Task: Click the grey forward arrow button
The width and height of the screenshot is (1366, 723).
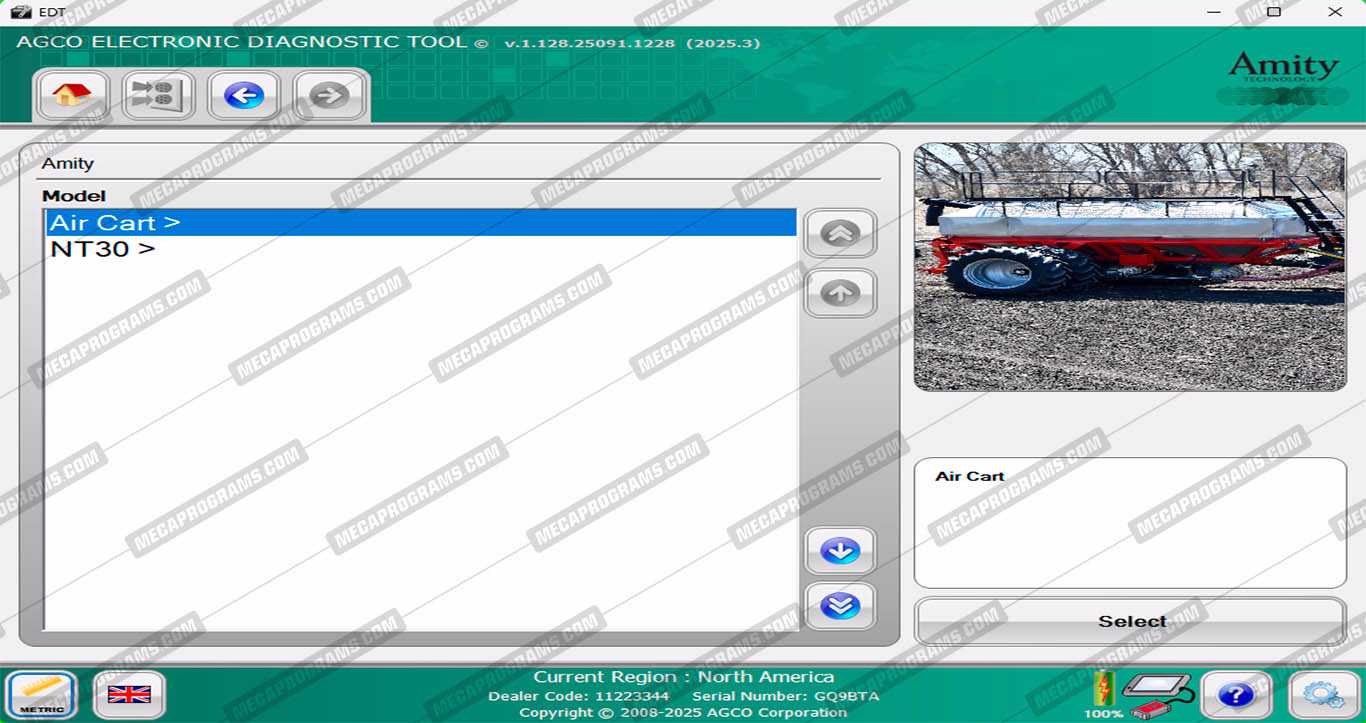Action: tap(329, 96)
